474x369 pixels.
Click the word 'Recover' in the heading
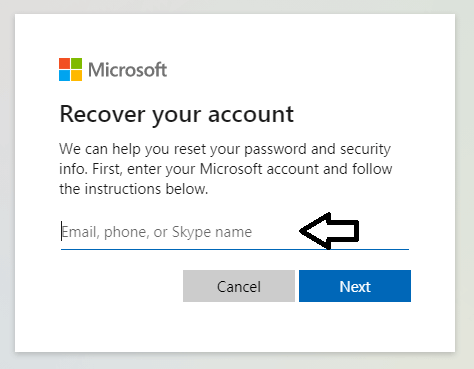tap(103, 114)
